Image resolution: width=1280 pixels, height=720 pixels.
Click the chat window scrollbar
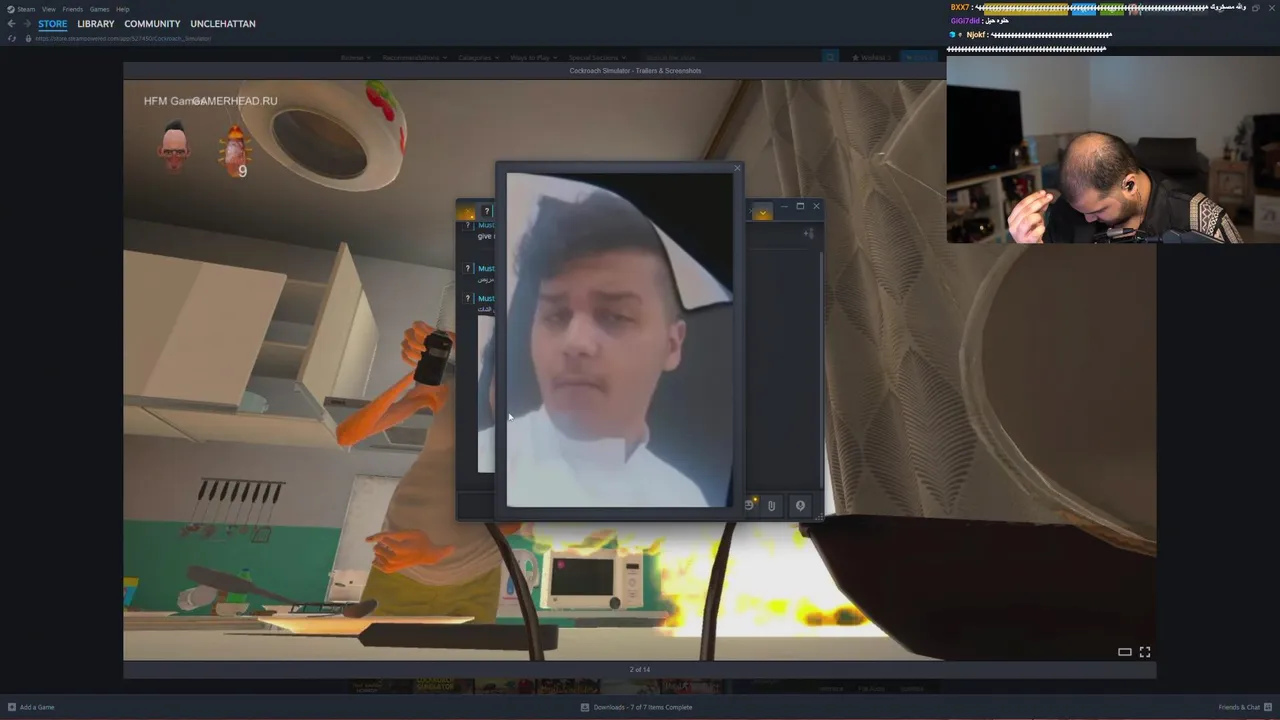point(821,370)
